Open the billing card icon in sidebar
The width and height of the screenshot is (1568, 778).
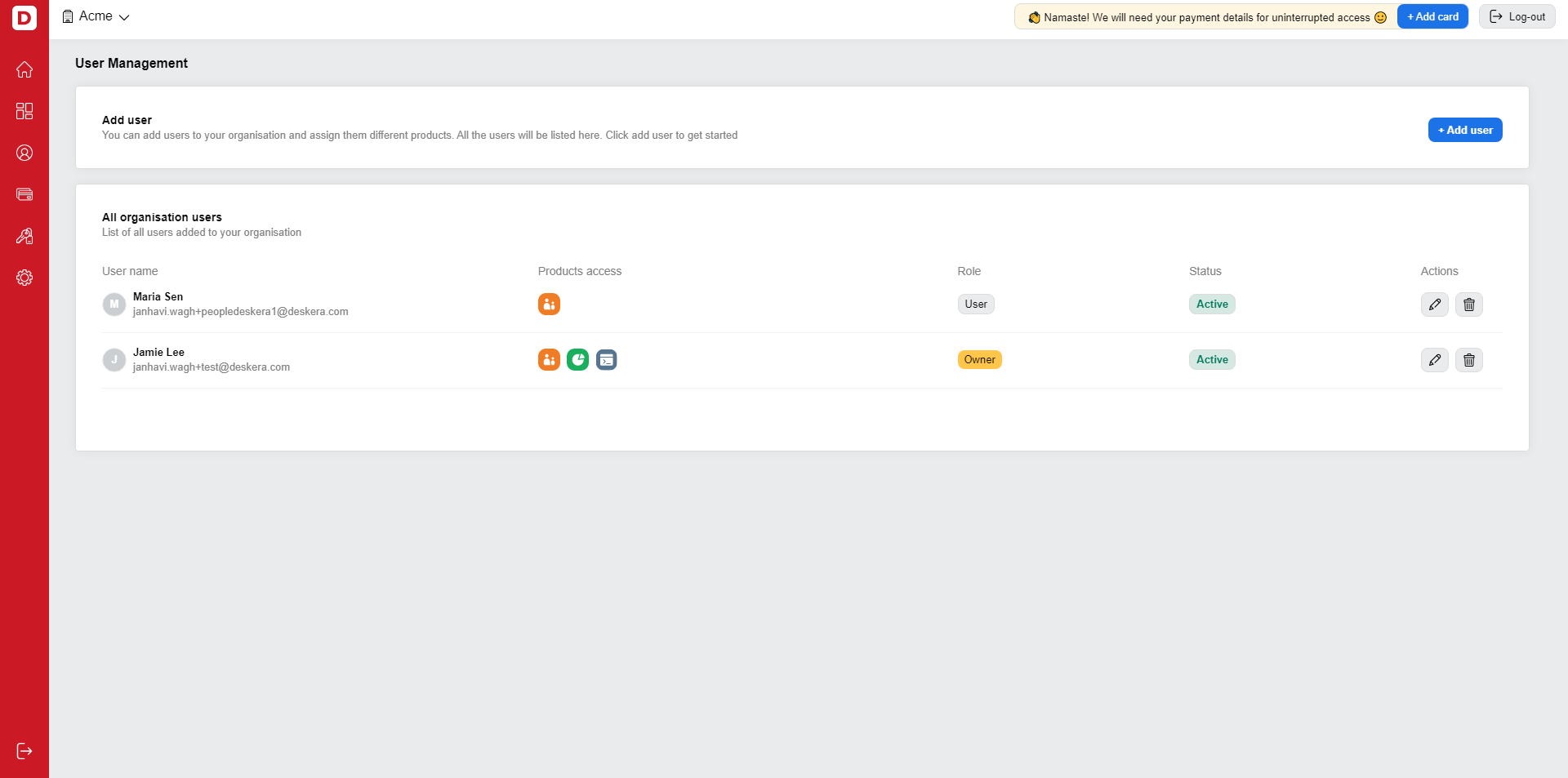click(24, 194)
